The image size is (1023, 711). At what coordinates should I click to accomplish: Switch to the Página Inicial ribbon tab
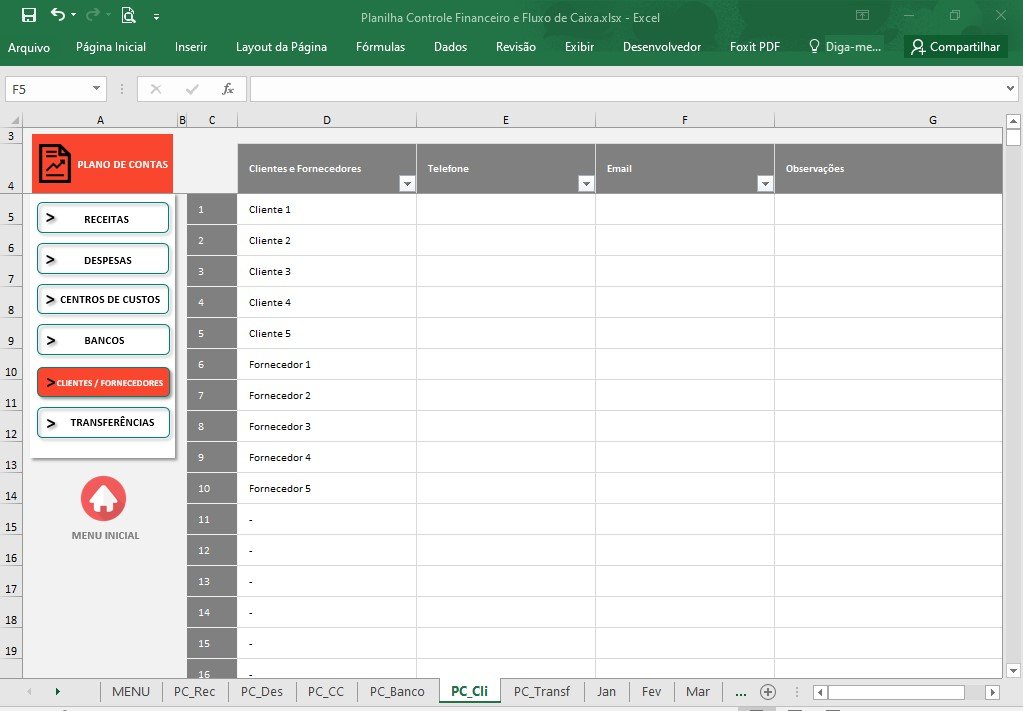point(111,47)
